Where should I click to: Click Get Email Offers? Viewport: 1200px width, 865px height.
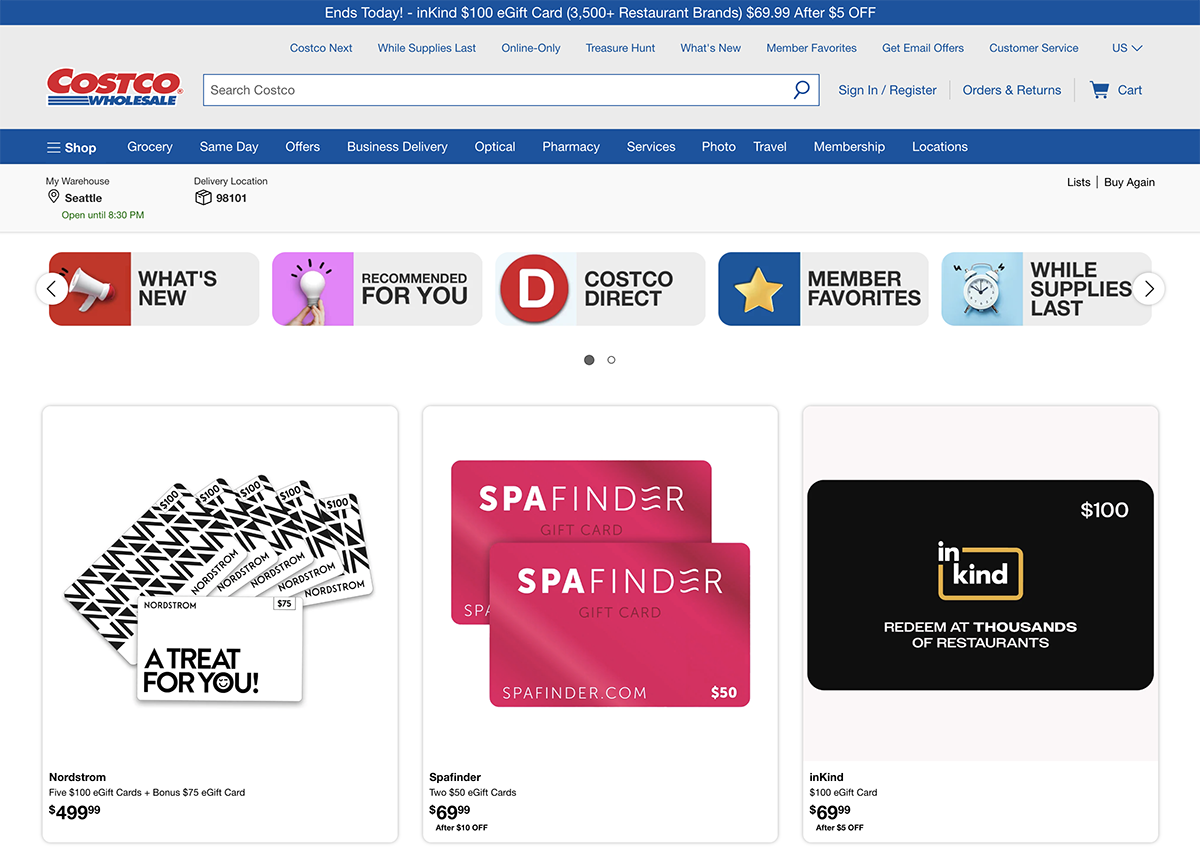click(x=923, y=48)
